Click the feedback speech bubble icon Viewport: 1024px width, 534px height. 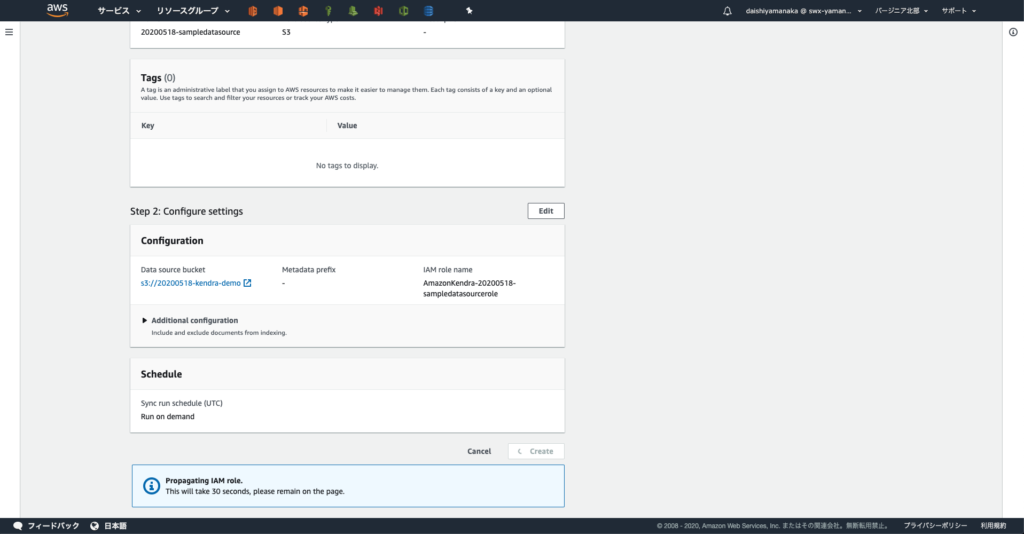(17, 525)
